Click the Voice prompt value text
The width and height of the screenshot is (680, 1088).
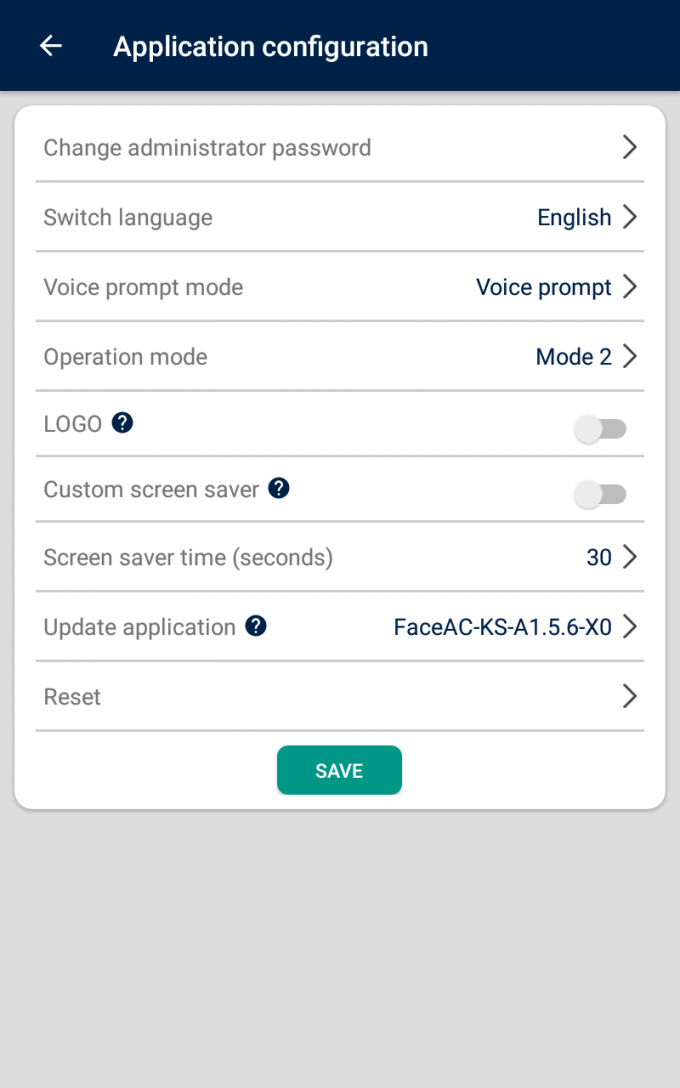coord(543,288)
